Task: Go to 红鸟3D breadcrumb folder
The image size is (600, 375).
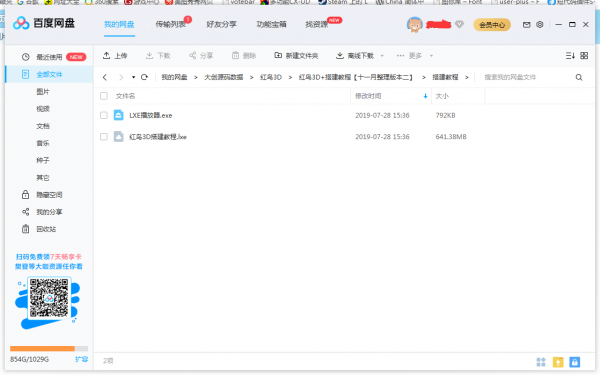Action: click(x=271, y=77)
